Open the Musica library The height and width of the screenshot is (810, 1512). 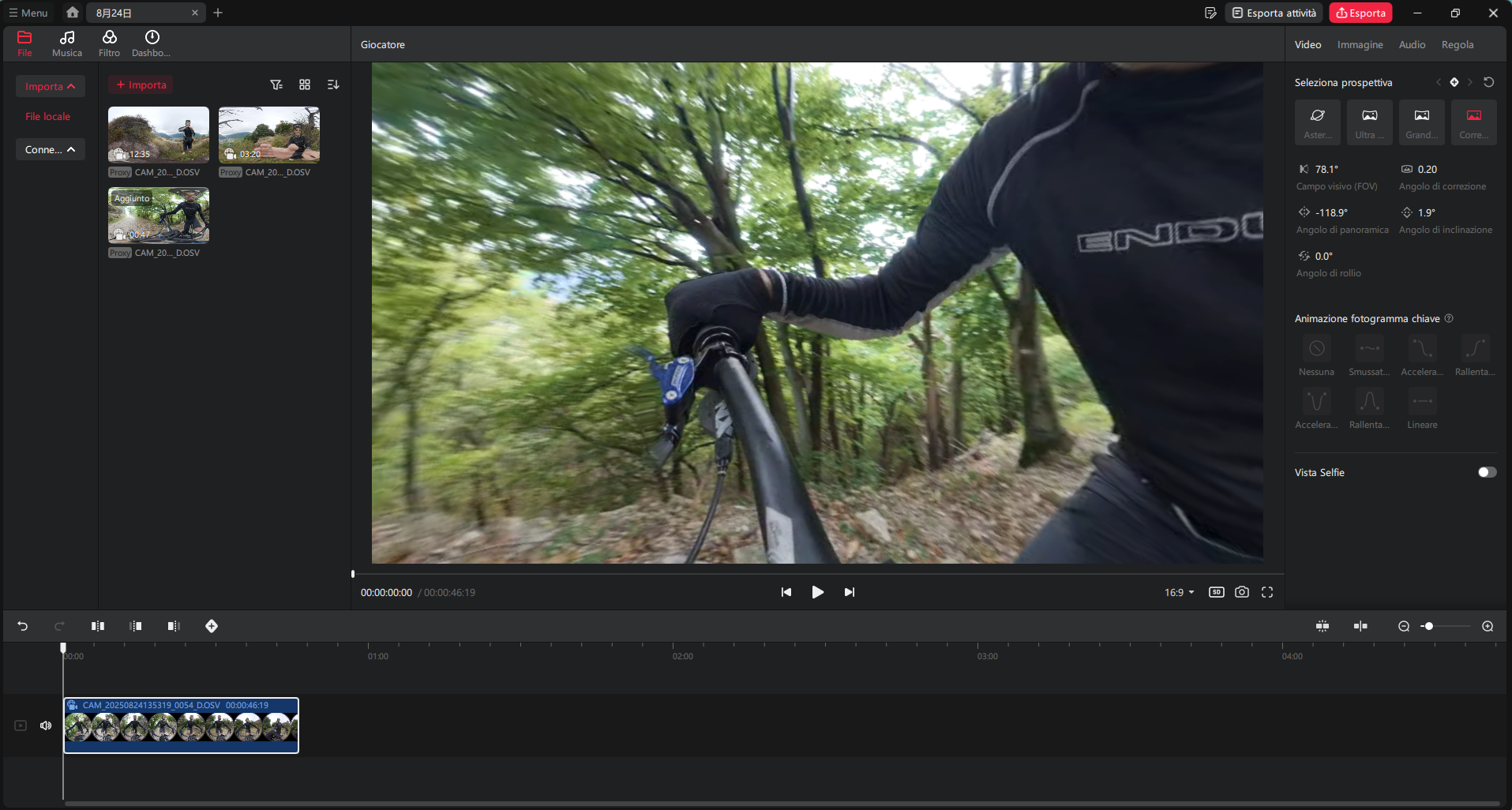tap(67, 43)
